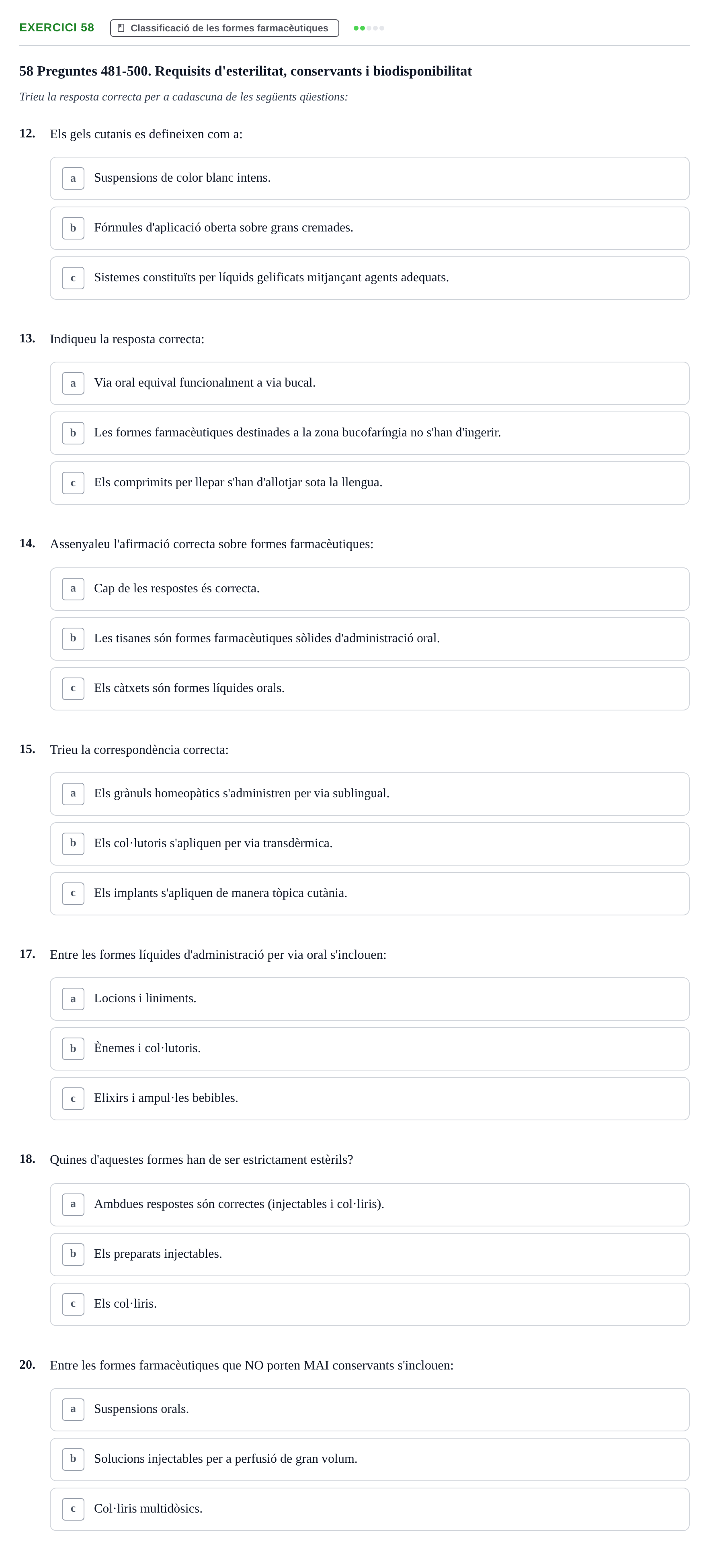Click letter c box for Els col·liris
Image resolution: width=709 pixels, height=1568 pixels.
click(x=73, y=1304)
